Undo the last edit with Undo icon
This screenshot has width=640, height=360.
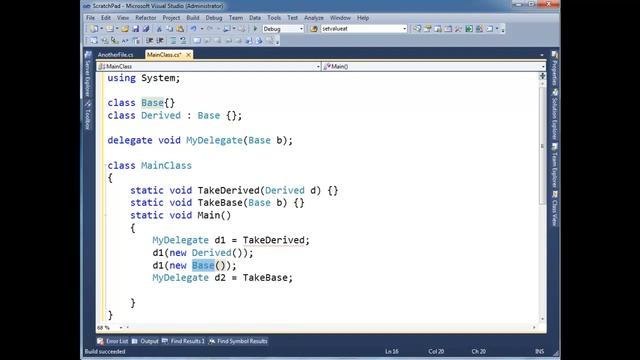[x=193, y=29]
